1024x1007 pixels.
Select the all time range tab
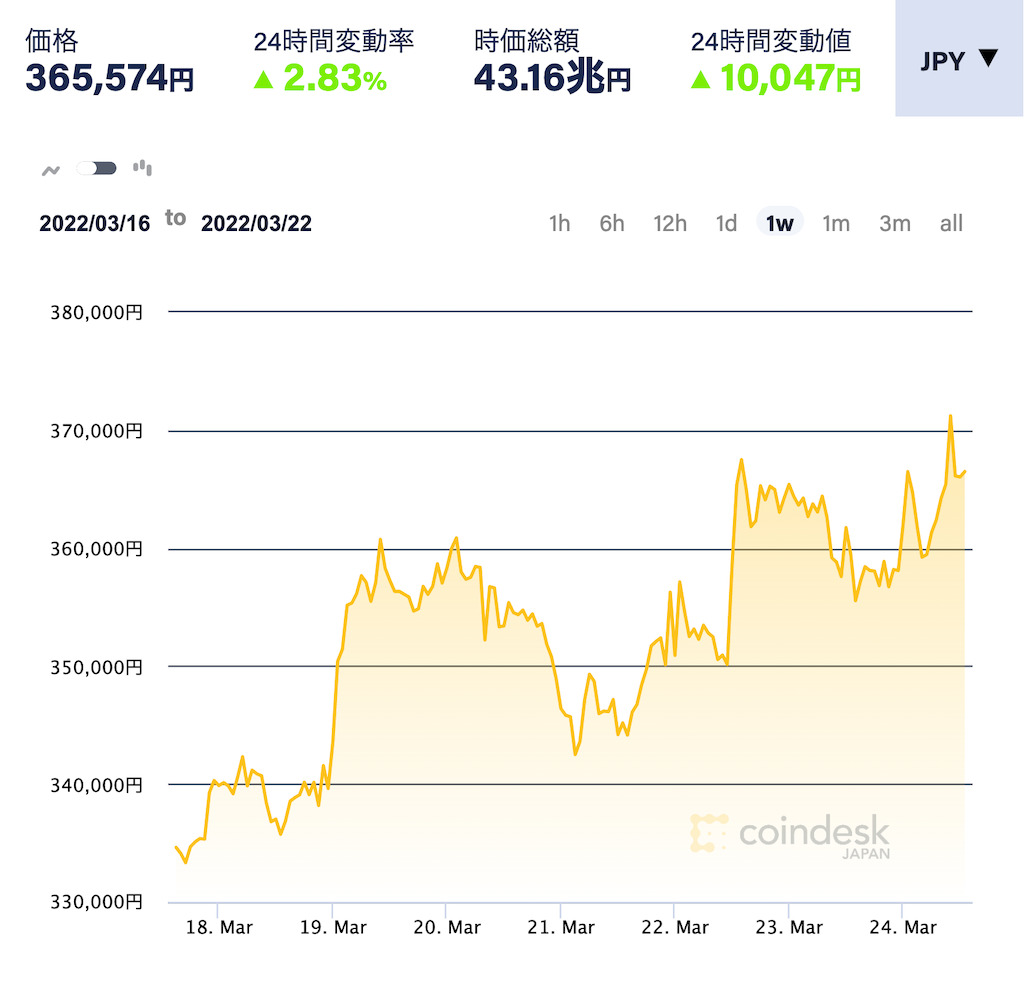click(x=950, y=223)
